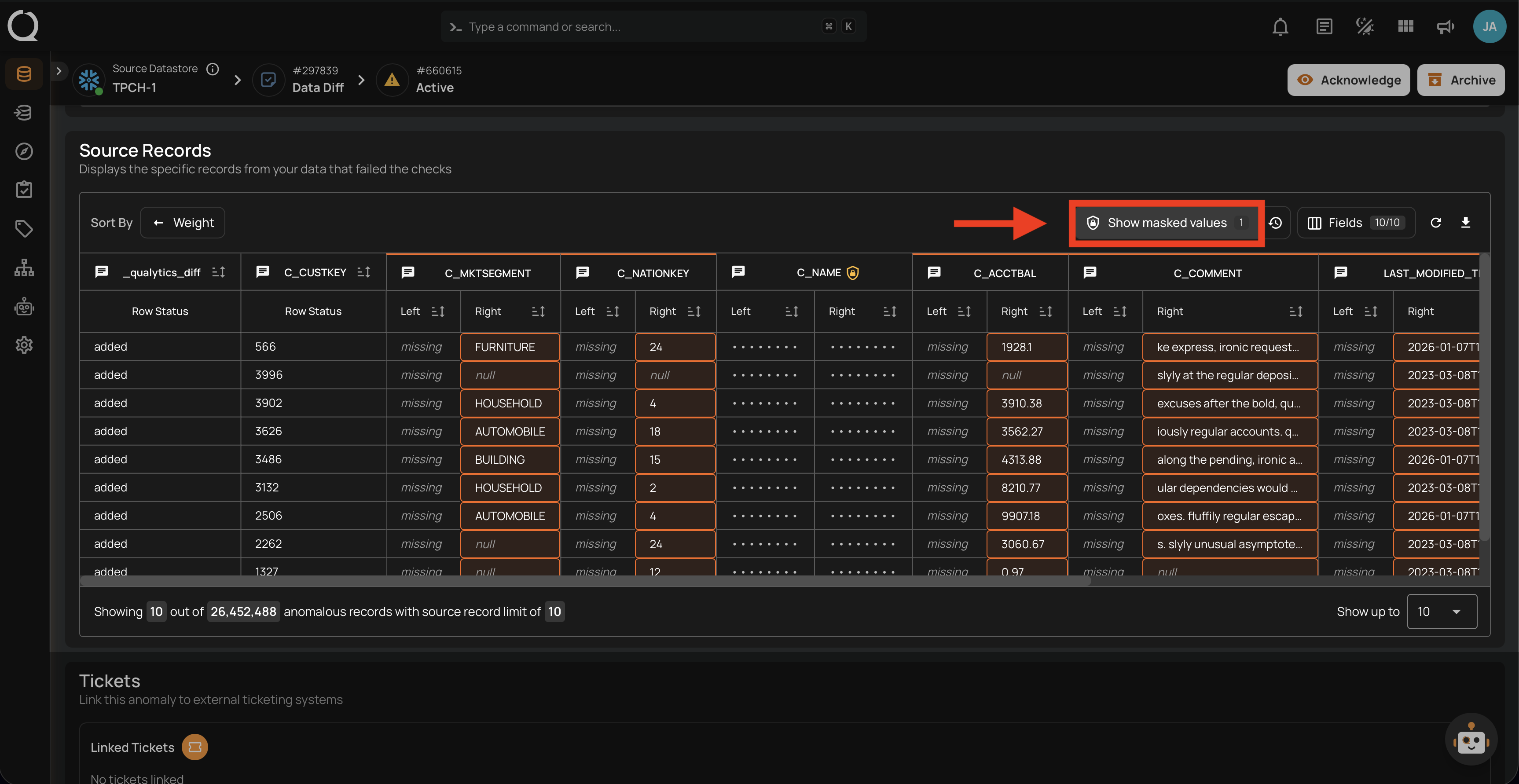Open the datastores database icon in sidebar
Screen dimensions: 1519x784
(24, 73)
